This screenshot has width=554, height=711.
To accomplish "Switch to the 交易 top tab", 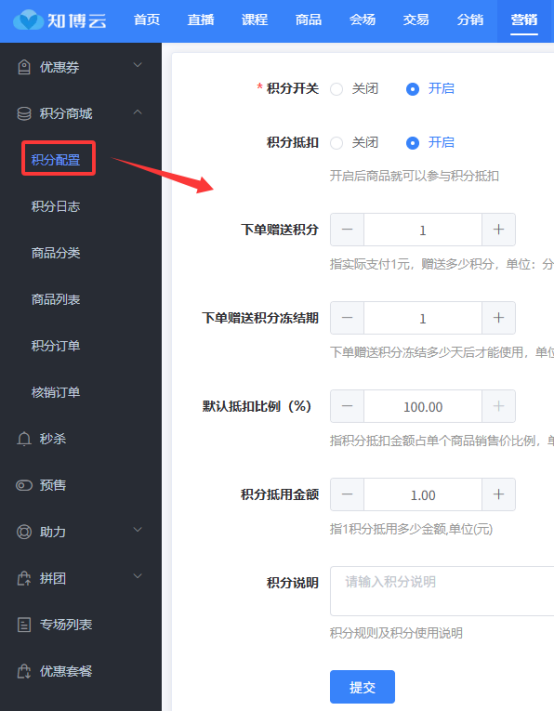I will [416, 20].
